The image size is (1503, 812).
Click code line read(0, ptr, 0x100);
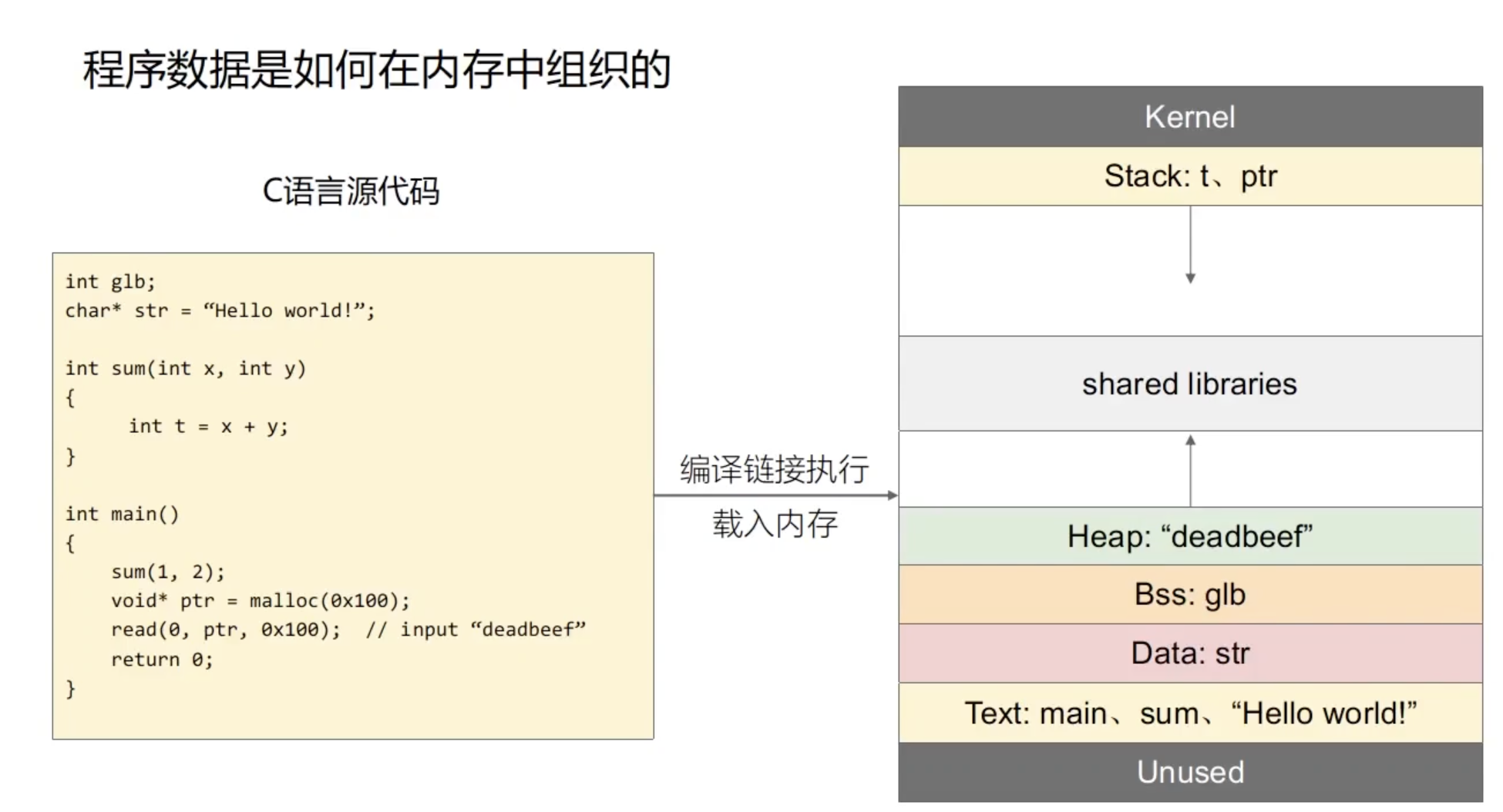pyautogui.click(x=226, y=629)
